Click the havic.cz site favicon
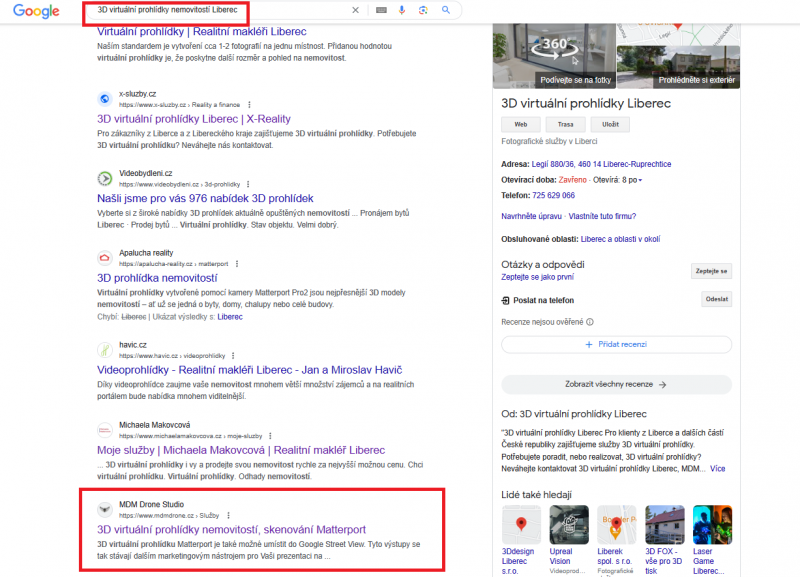This screenshot has height=577, width=800. point(105,350)
